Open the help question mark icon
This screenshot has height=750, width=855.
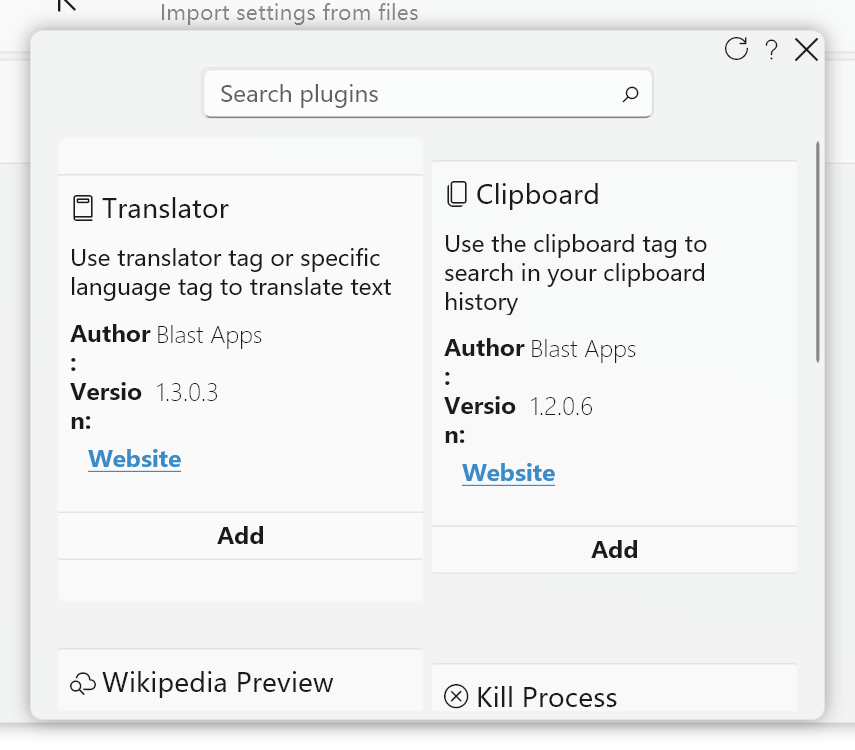(772, 50)
